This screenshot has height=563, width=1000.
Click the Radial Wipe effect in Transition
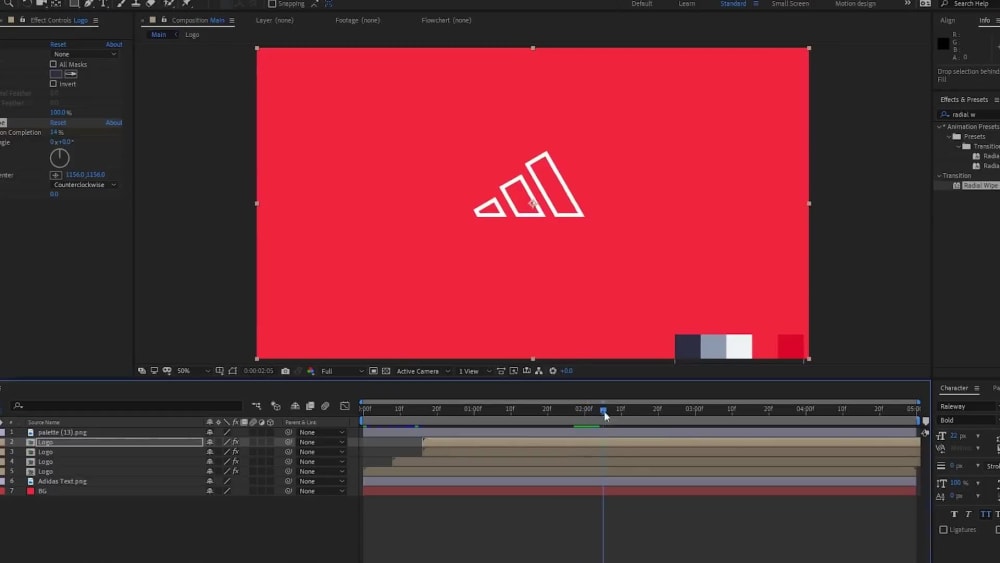click(980, 186)
